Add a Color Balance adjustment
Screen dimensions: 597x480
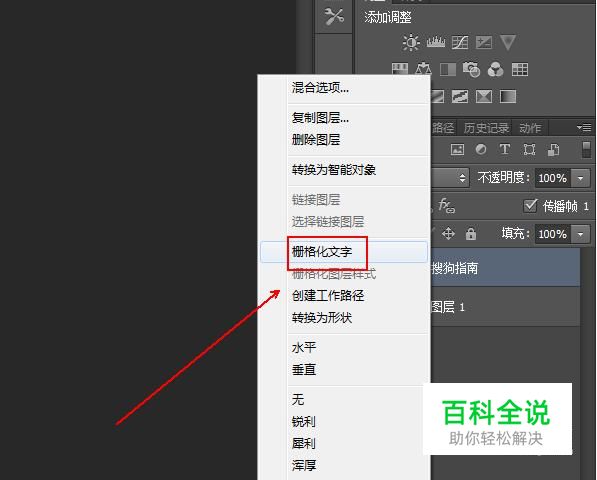tap(423, 69)
